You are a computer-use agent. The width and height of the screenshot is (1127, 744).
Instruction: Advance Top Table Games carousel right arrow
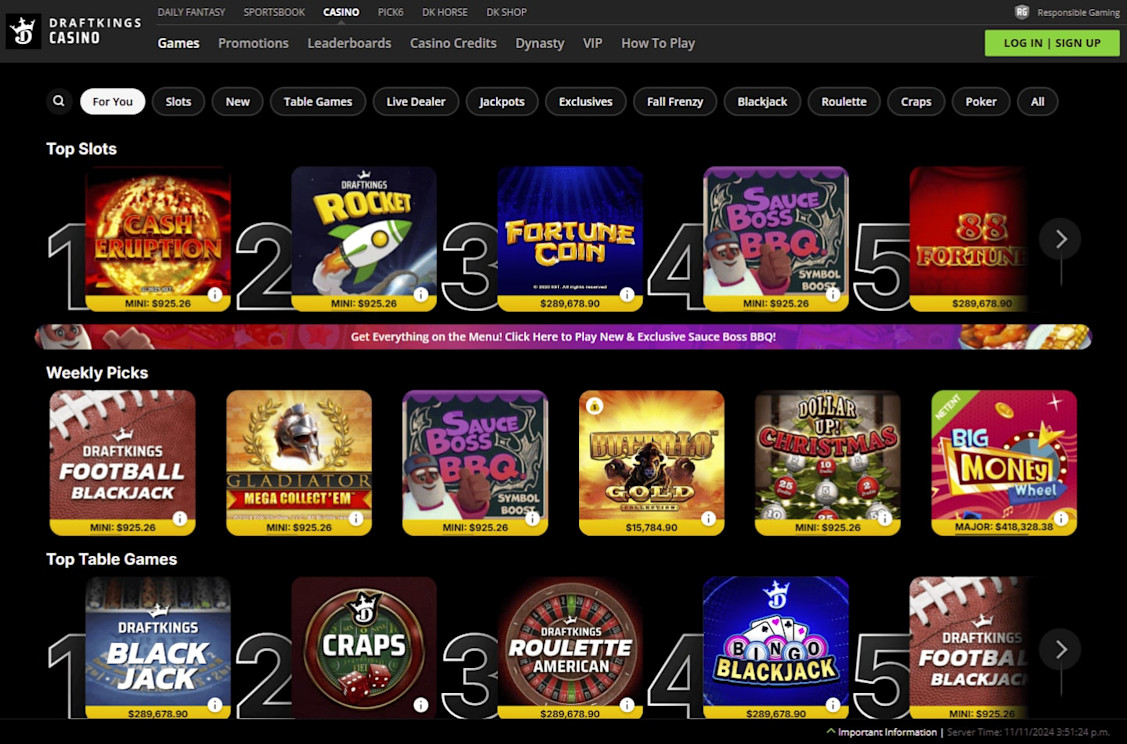coord(1060,649)
